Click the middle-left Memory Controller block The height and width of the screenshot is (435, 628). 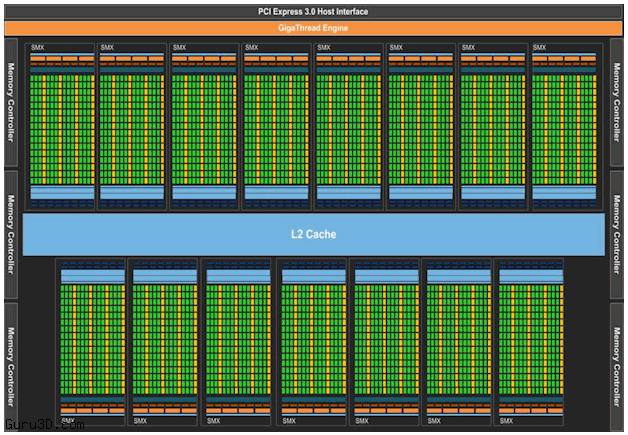11,234
